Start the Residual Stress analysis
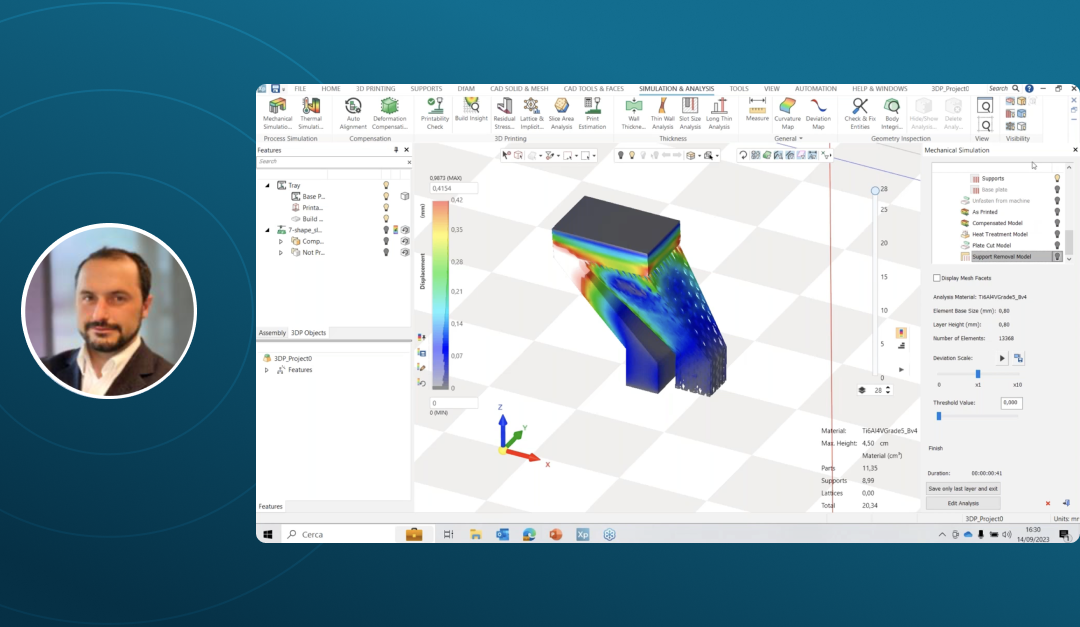1080x627 pixels. 503,112
